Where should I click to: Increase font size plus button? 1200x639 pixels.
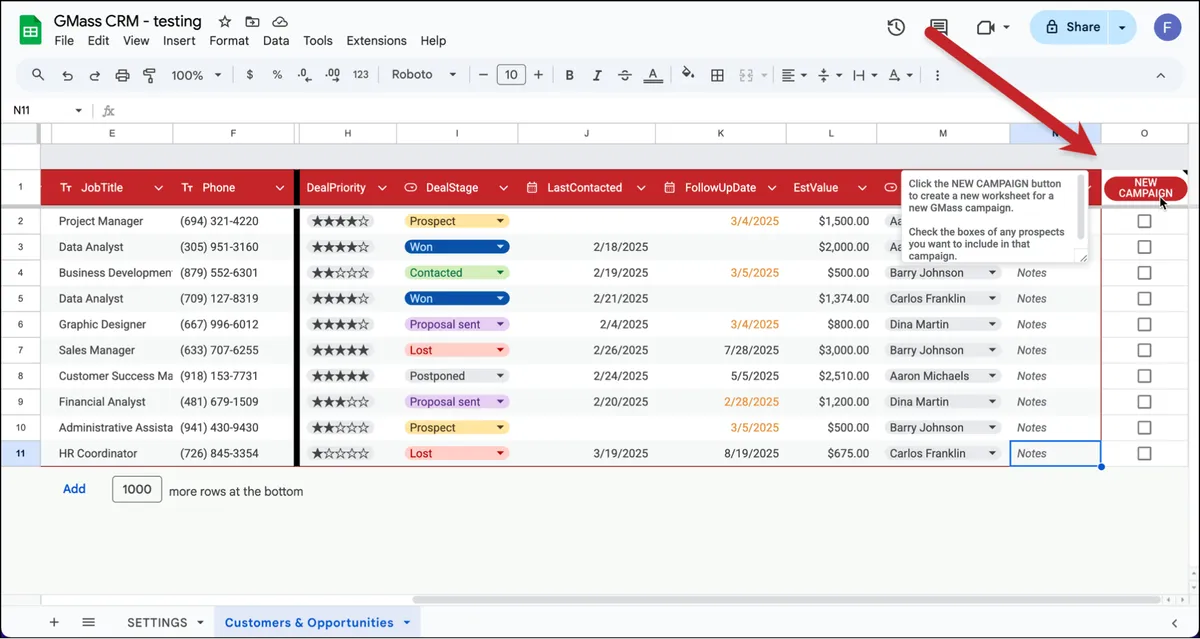point(538,75)
